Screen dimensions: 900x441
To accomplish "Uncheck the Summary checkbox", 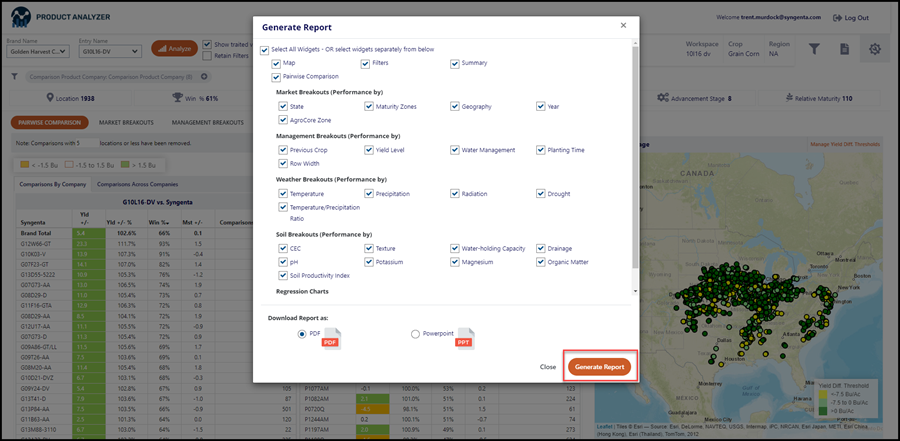I will [455, 64].
